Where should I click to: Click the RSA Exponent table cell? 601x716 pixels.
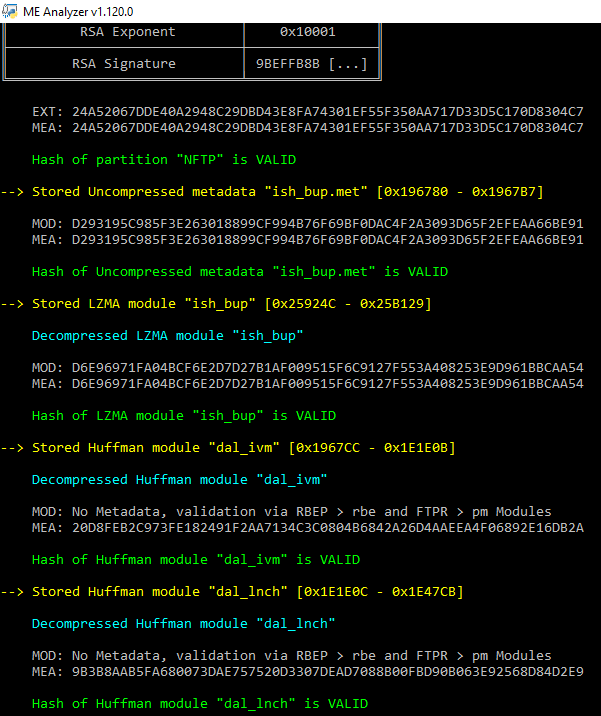pyautogui.click(x=124, y=32)
